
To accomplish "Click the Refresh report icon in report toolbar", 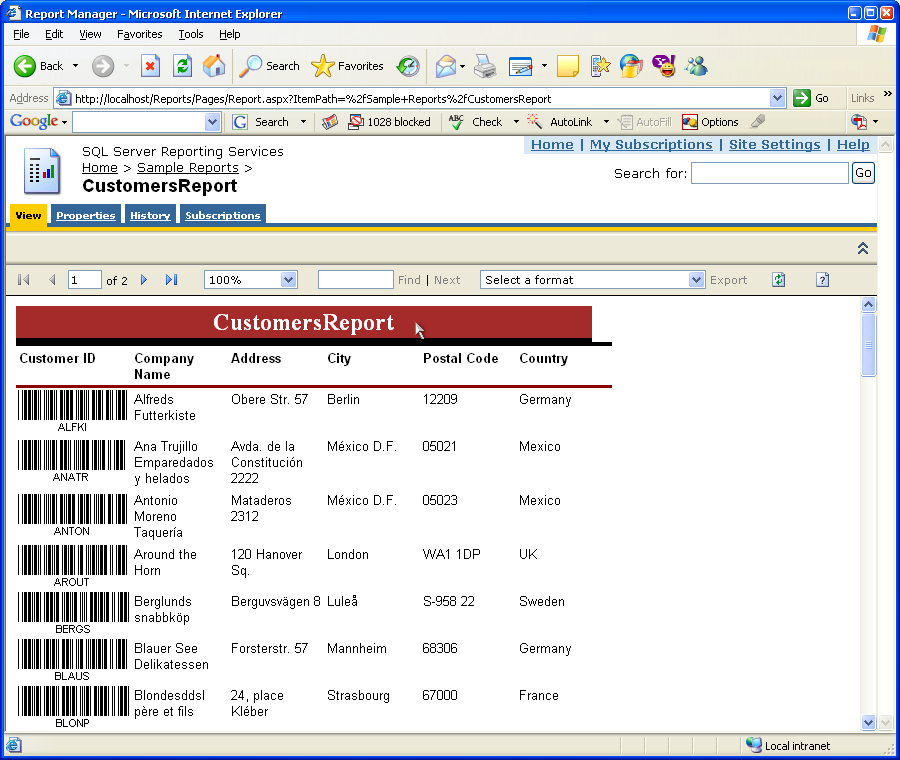I will coord(779,280).
